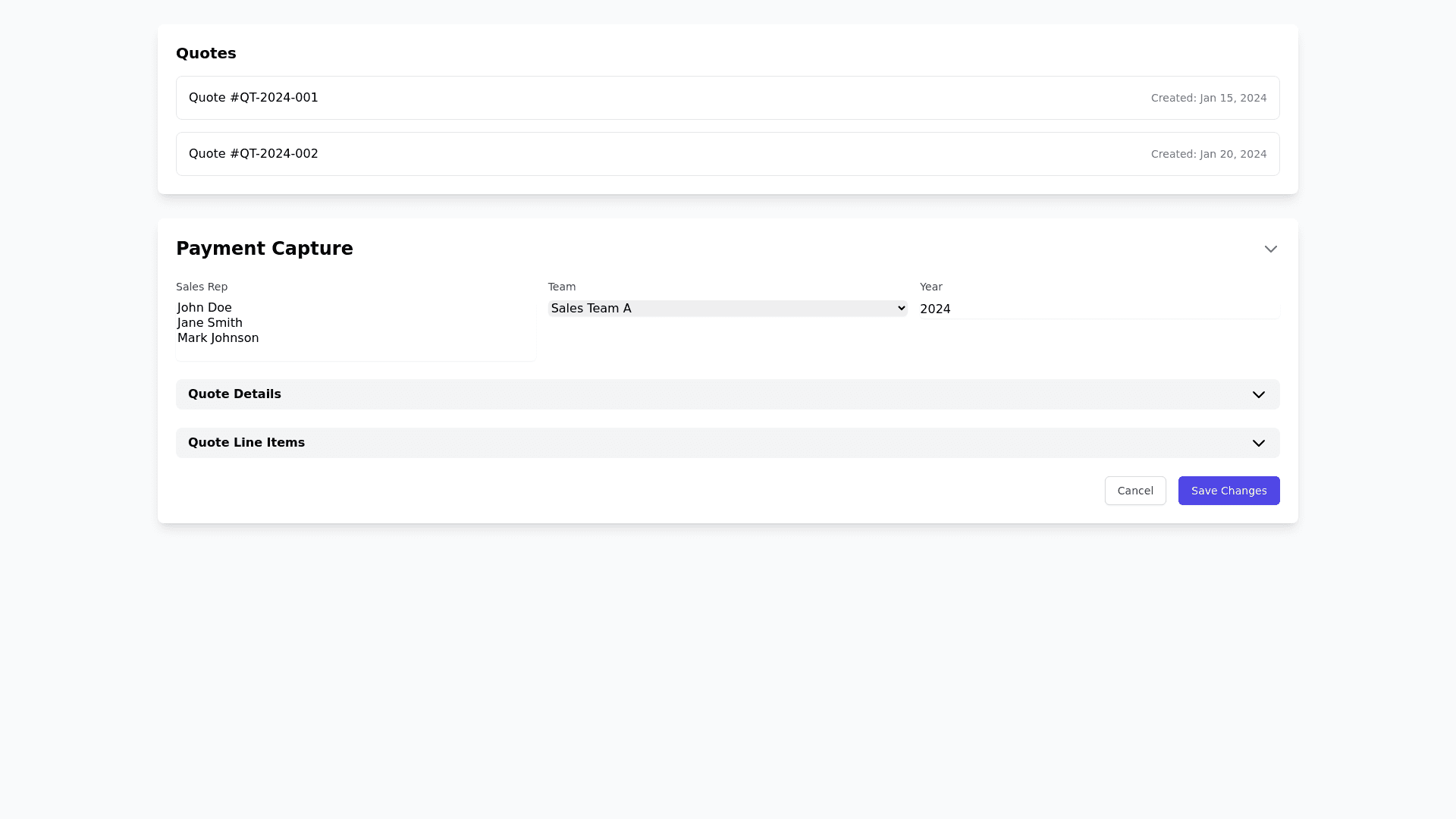Click the Quote Line Items chevron arrow

tap(1258, 443)
